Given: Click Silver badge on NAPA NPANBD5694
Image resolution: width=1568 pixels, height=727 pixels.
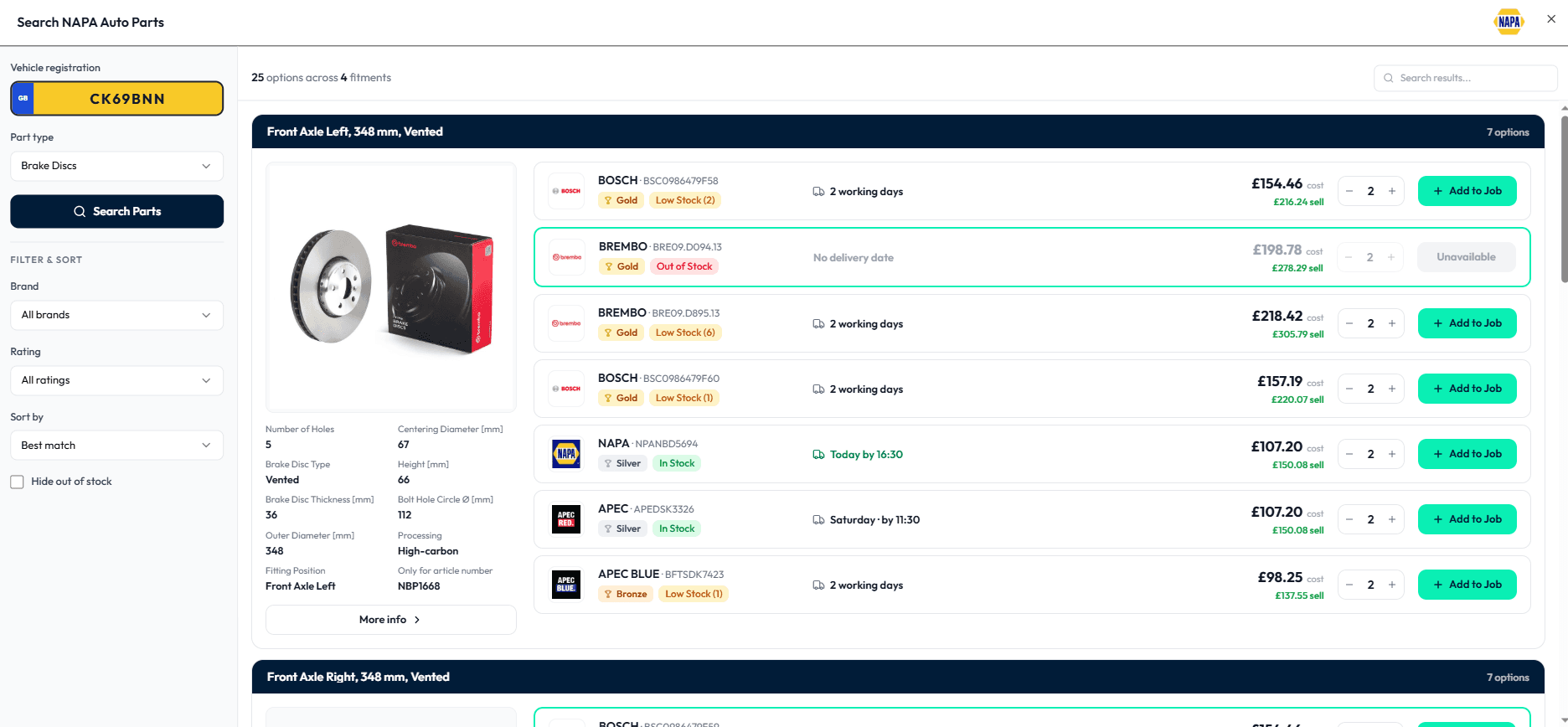Looking at the screenshot, I should (x=622, y=463).
